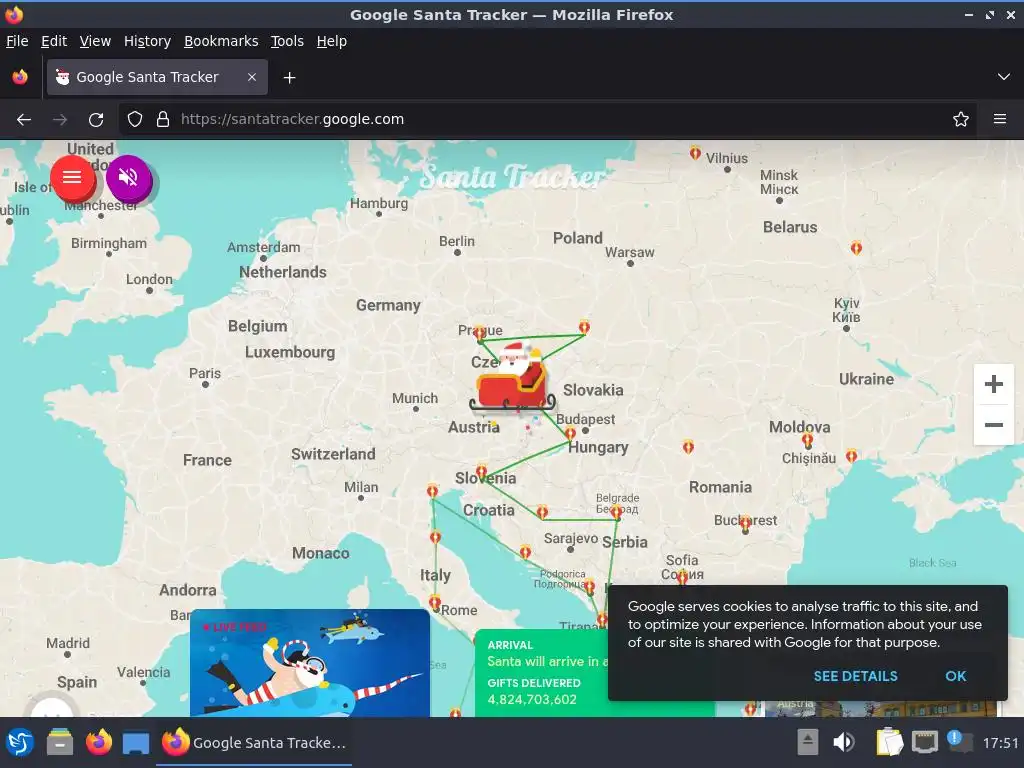Open the View menu
The height and width of the screenshot is (768, 1024).
point(95,41)
